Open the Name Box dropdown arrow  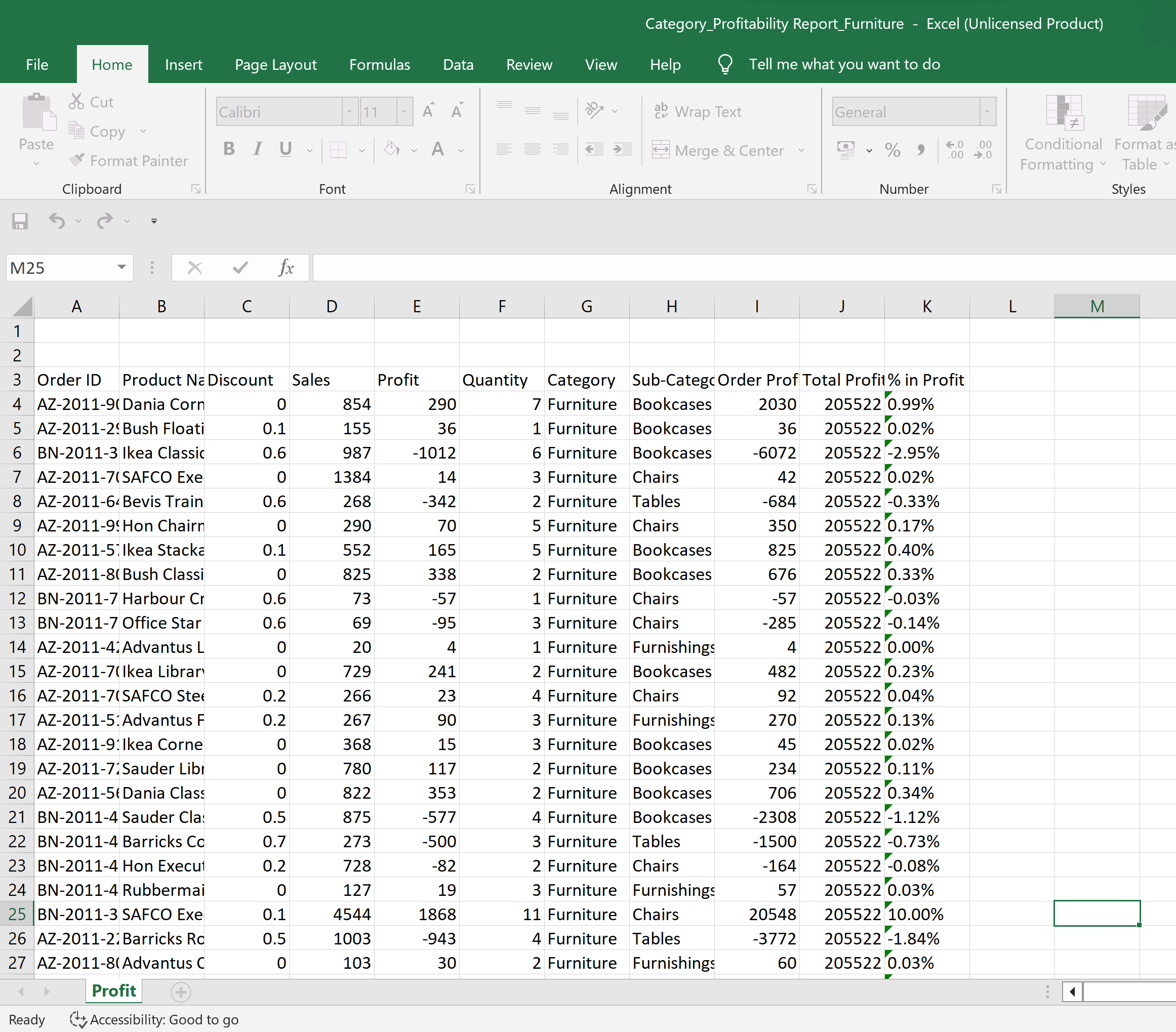point(121,268)
